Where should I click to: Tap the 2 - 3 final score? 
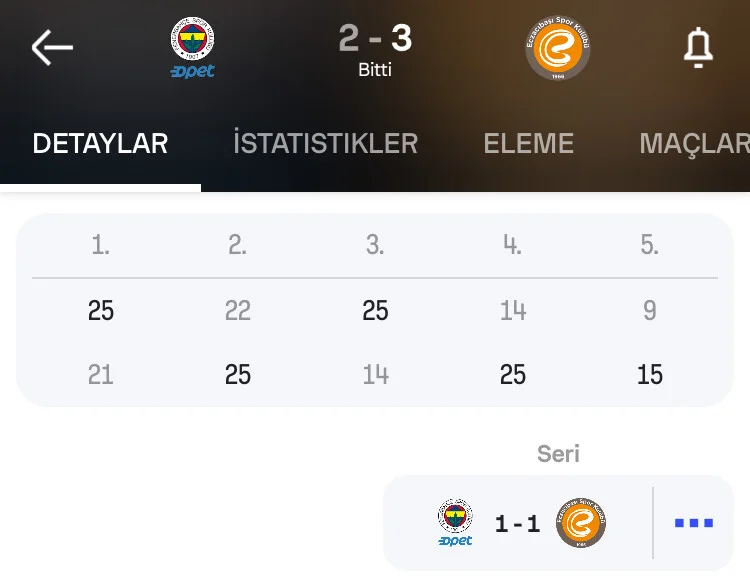375,38
